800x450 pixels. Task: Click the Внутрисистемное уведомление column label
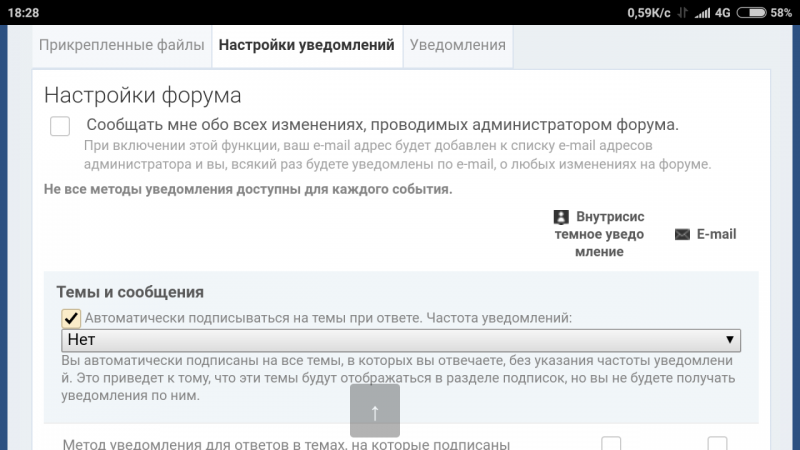pos(599,234)
